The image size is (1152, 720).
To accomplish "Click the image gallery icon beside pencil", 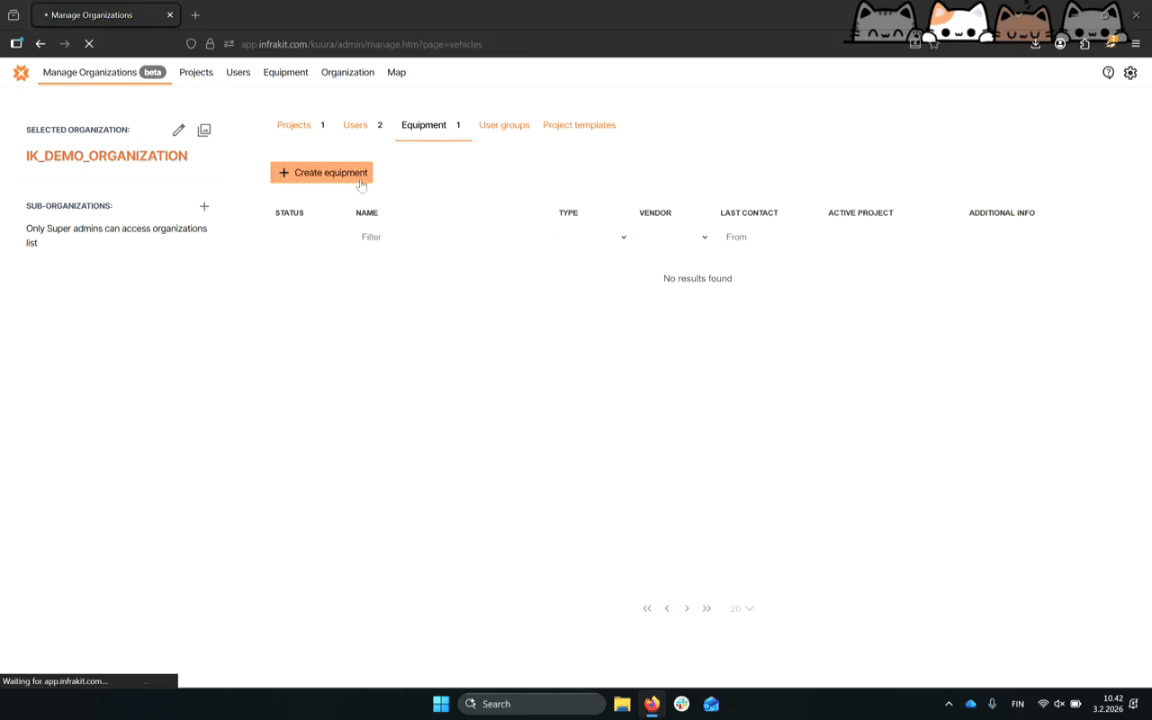I will click(204, 130).
